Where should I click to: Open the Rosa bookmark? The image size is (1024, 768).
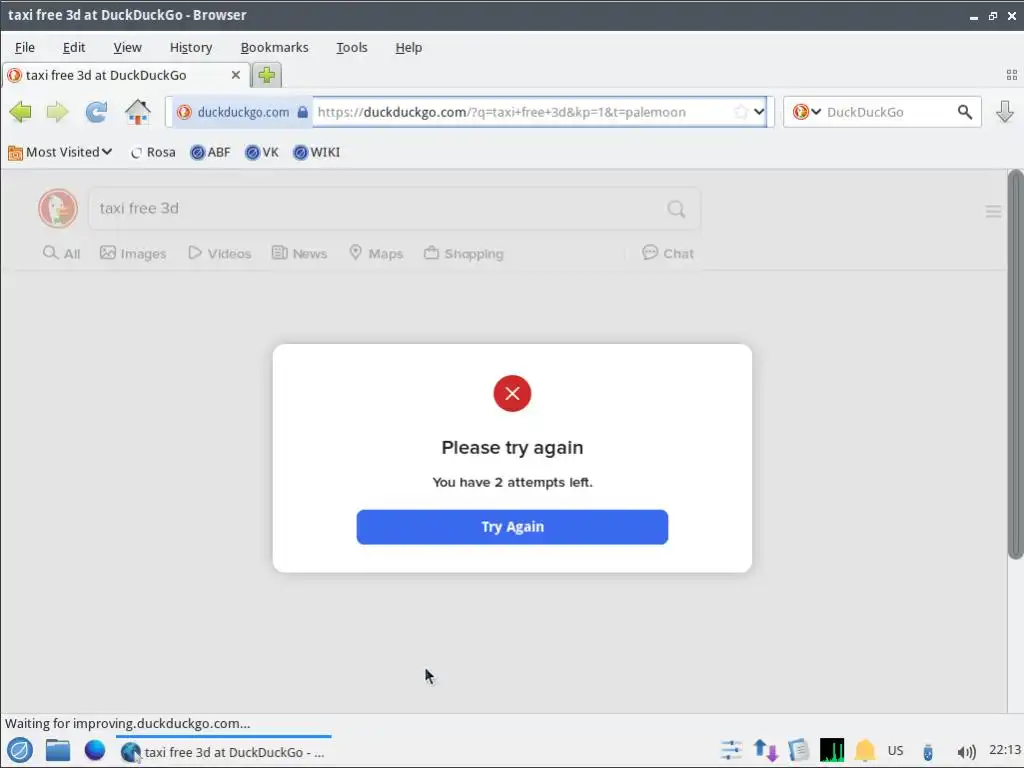[x=153, y=152]
